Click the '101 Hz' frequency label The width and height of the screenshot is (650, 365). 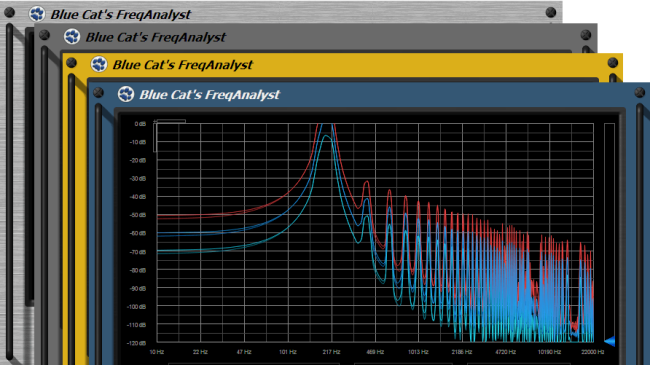click(287, 352)
